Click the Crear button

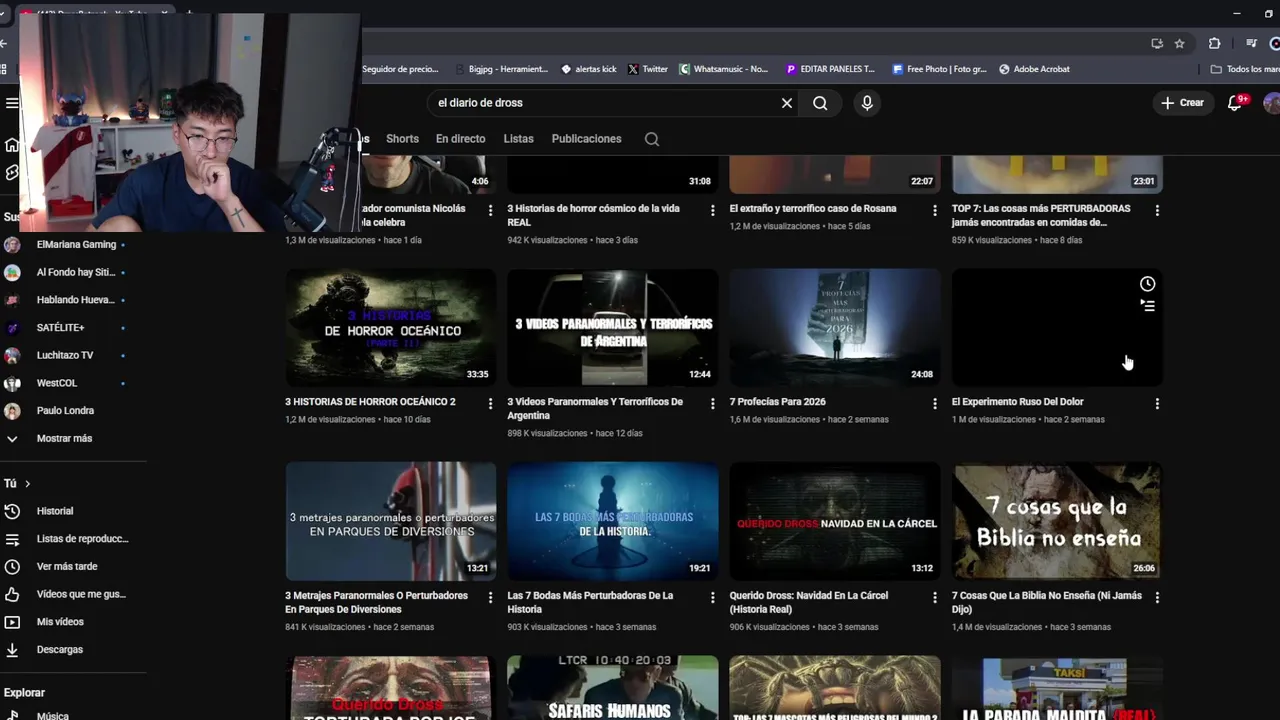tap(1182, 103)
